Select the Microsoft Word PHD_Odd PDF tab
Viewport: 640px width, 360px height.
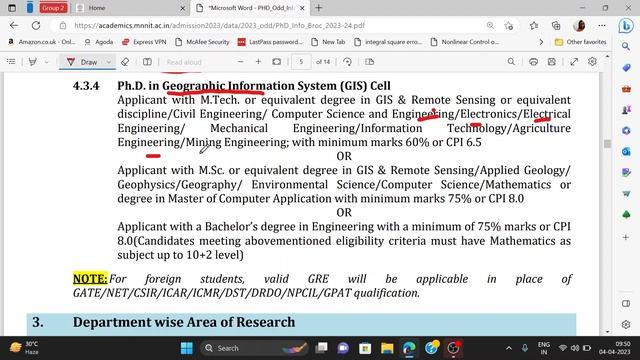click(251, 8)
